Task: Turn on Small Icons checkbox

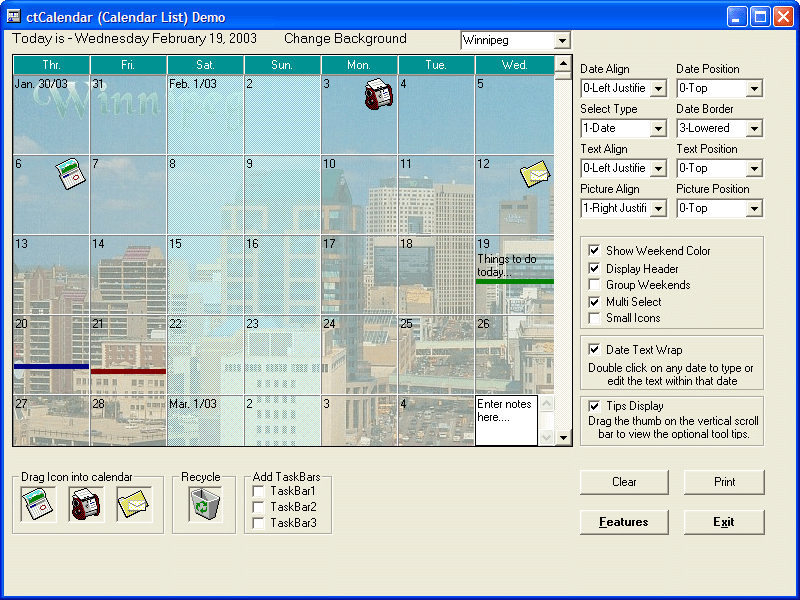Action: point(594,318)
